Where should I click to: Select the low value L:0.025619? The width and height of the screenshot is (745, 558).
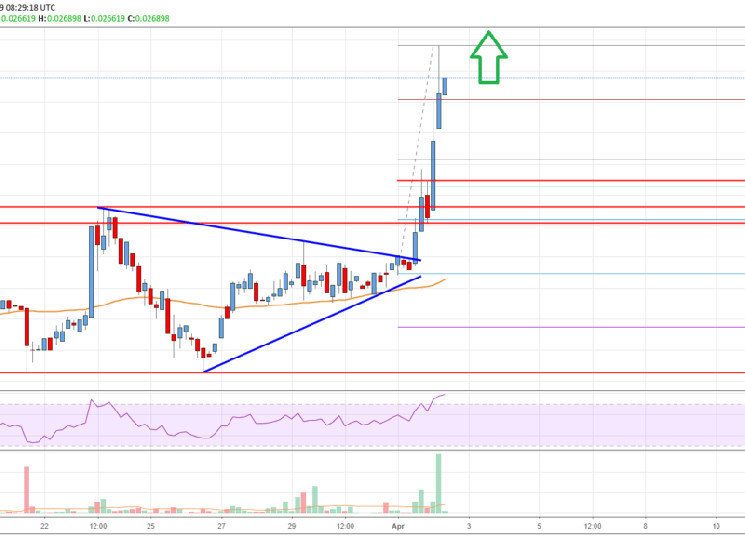(104, 19)
